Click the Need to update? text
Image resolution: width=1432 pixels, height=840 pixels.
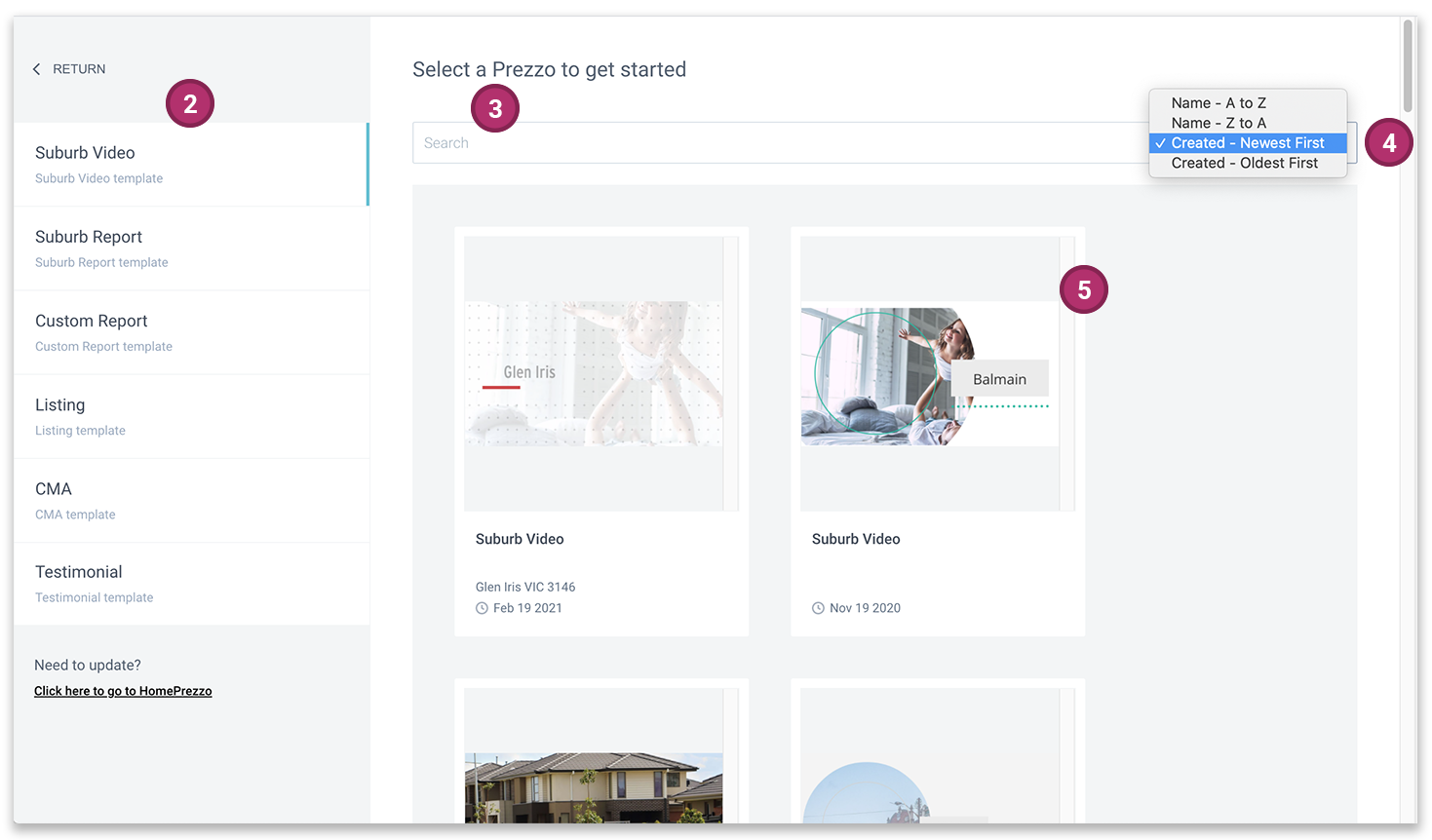coord(88,665)
